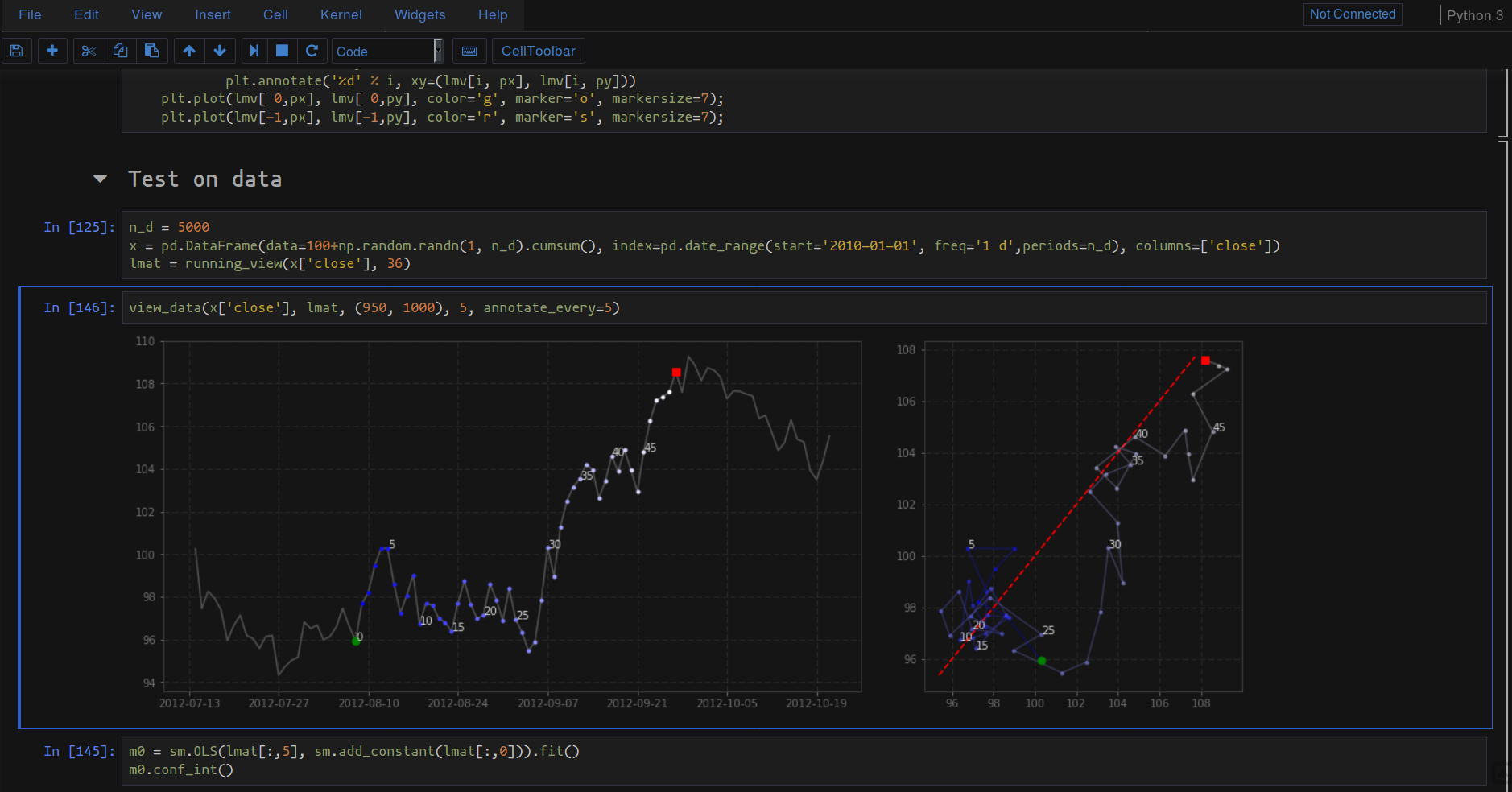Click the 'Test on data' heading text
This screenshot has width=1512, height=792.
pos(205,179)
